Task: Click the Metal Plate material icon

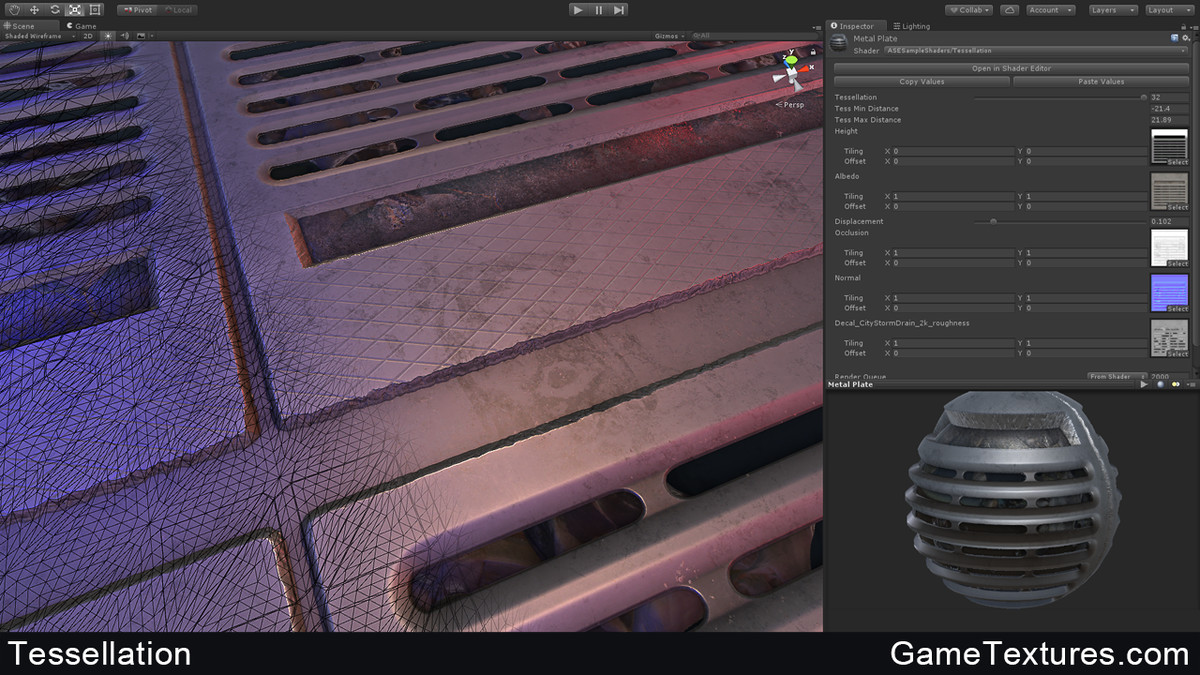Action: coord(839,43)
